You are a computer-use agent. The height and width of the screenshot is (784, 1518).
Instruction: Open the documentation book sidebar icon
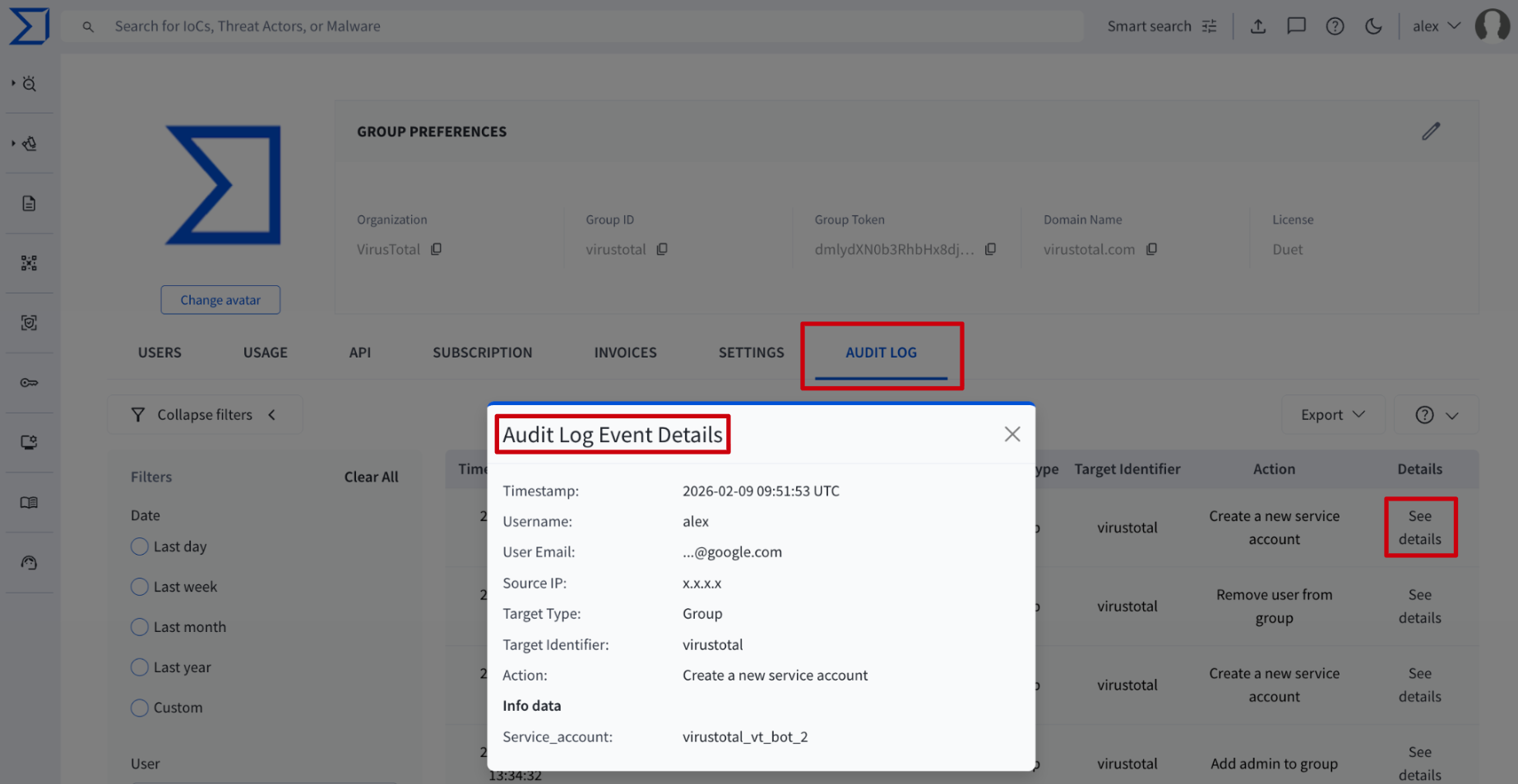[30, 502]
